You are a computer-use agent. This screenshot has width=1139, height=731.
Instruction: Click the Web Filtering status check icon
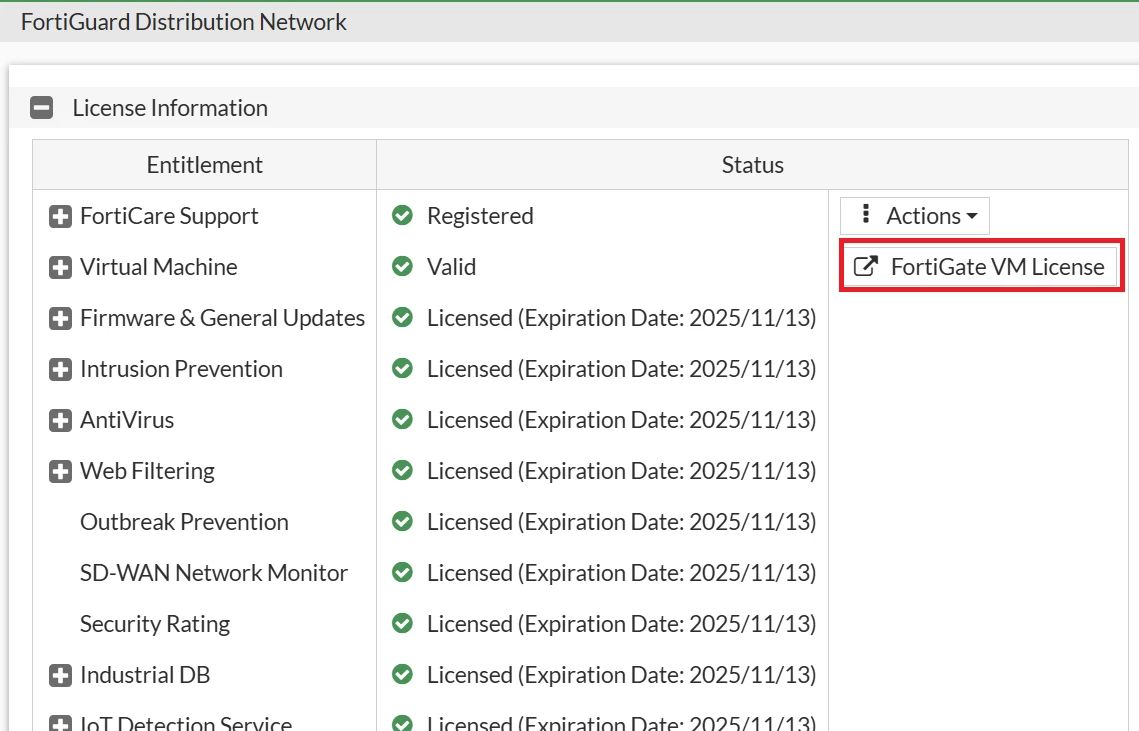(x=402, y=470)
